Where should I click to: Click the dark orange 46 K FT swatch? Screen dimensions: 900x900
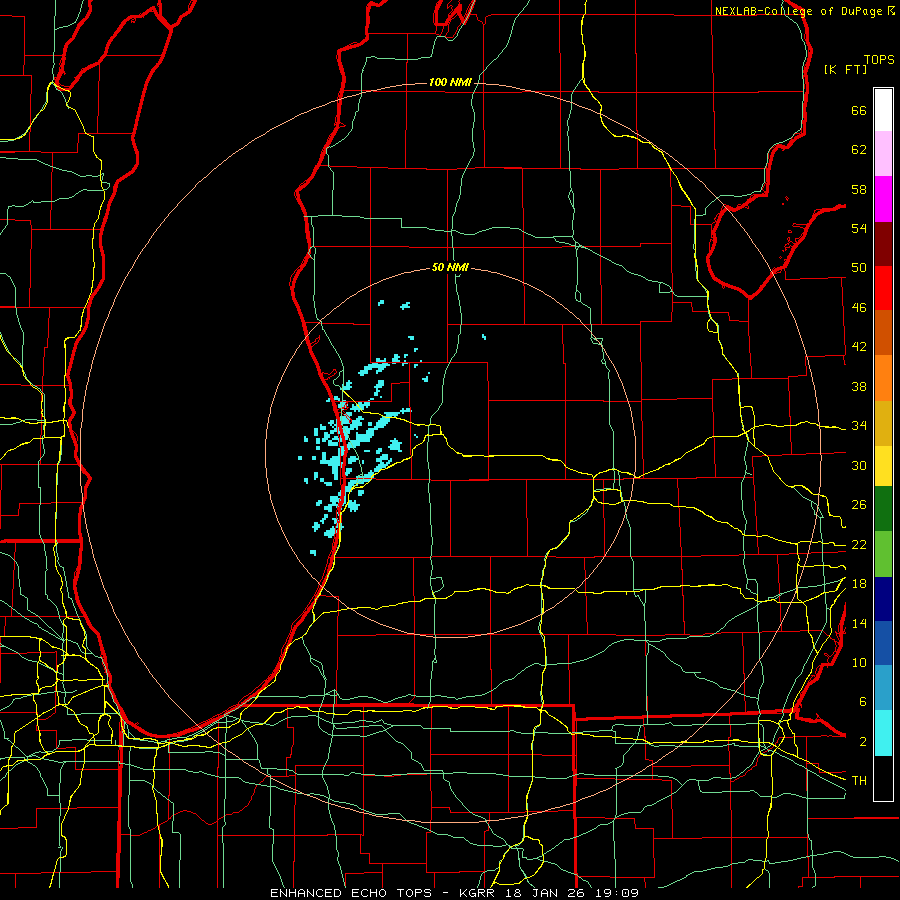pos(883,333)
